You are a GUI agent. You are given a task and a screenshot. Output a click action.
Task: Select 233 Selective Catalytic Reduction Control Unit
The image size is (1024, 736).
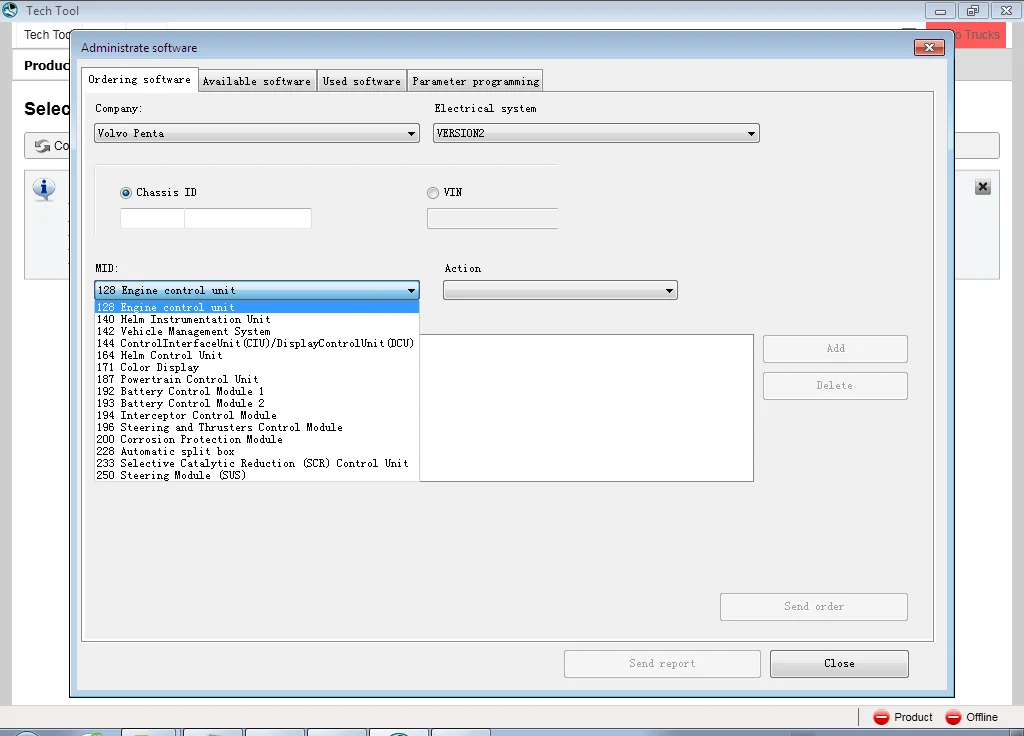(257, 464)
